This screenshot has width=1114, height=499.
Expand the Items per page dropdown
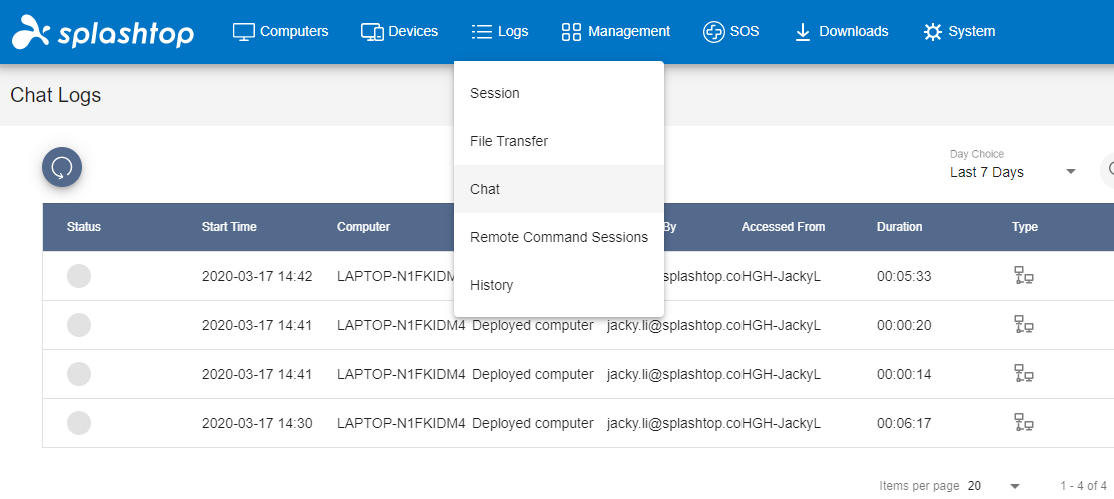pyautogui.click(x=994, y=486)
